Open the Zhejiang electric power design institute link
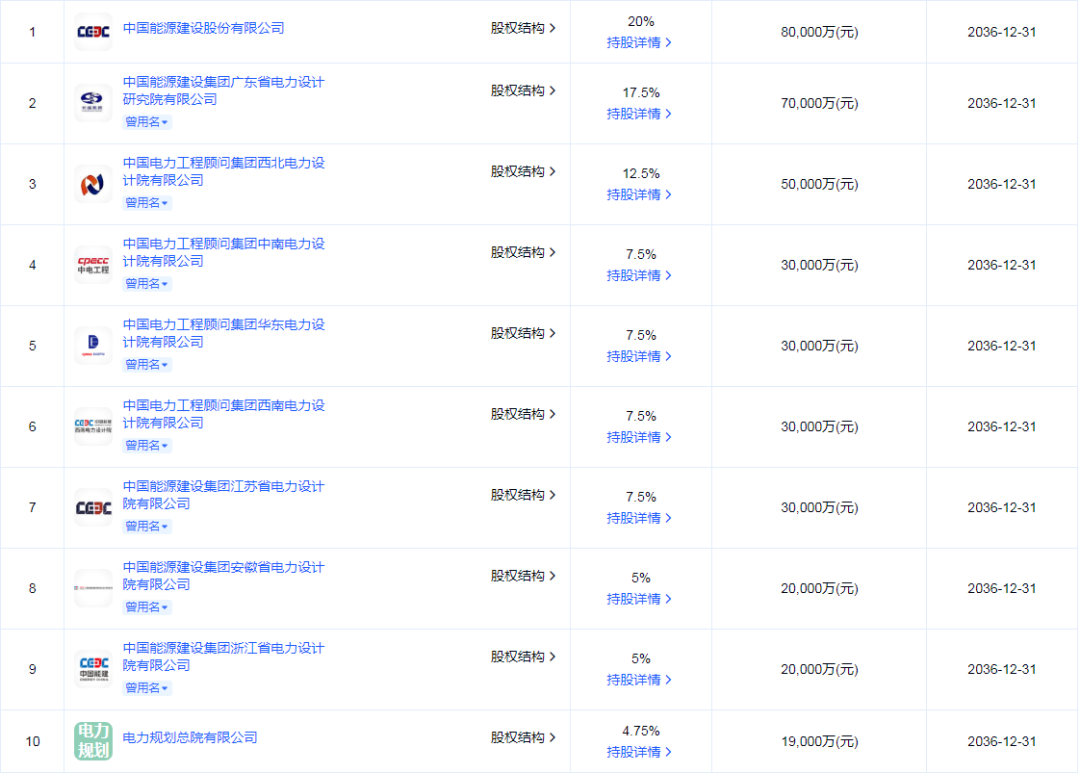 (x=223, y=657)
